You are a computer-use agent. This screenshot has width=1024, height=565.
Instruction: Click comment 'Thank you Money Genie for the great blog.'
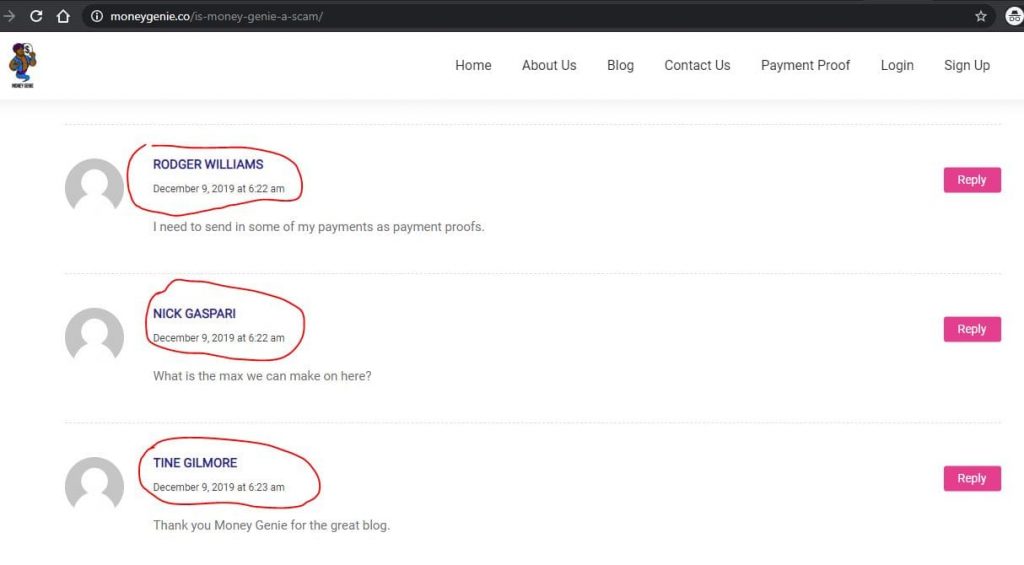point(271,525)
